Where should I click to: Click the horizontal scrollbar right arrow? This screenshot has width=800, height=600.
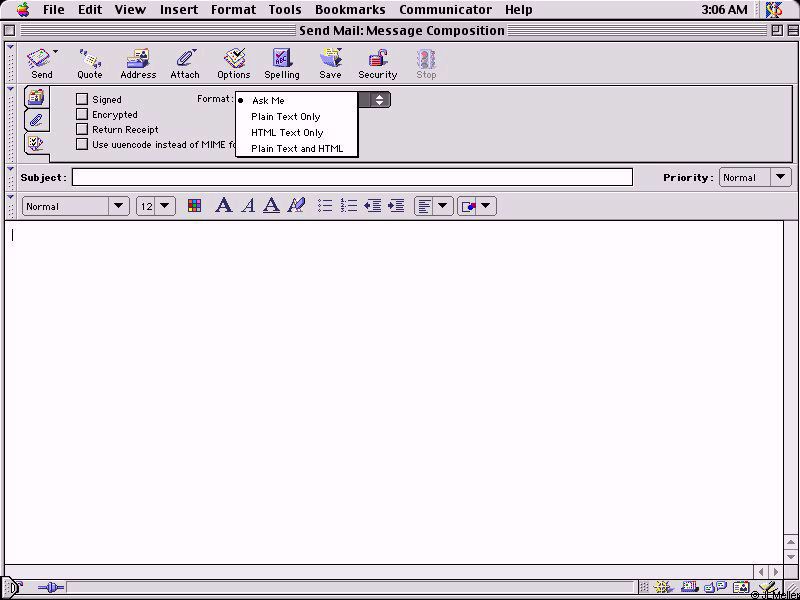tap(776, 572)
